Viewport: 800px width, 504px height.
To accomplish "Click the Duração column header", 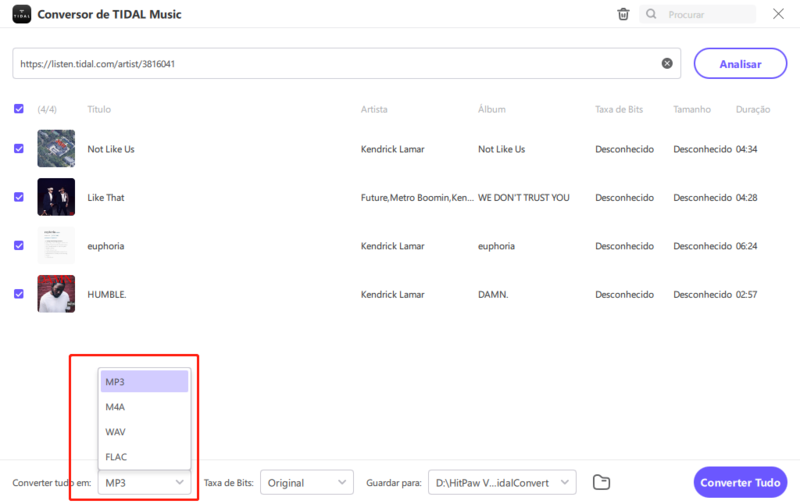I will point(753,109).
